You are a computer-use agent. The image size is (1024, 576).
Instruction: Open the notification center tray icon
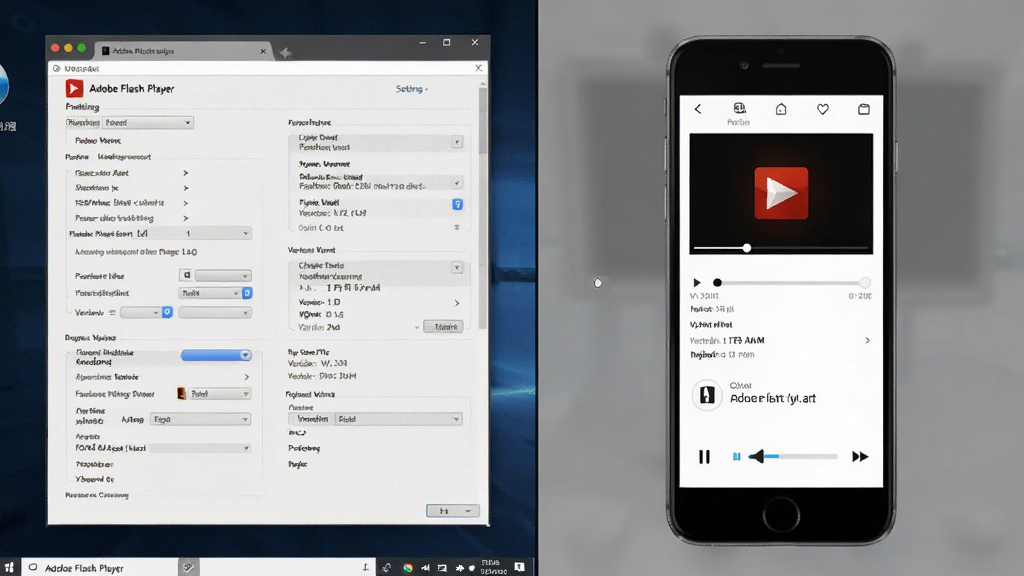pos(519,567)
